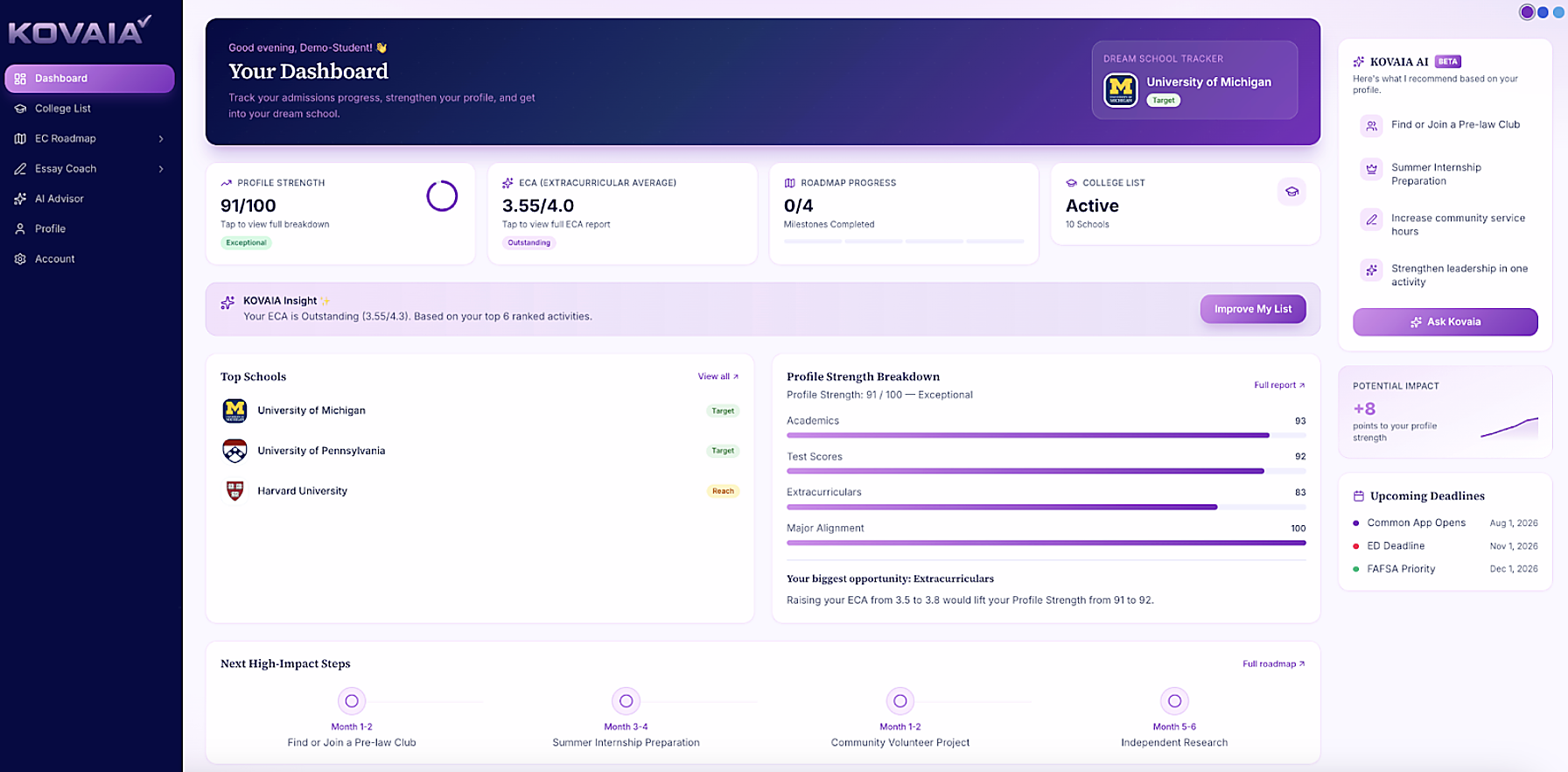
Task: Select Harvard University row
Action: pos(479,491)
